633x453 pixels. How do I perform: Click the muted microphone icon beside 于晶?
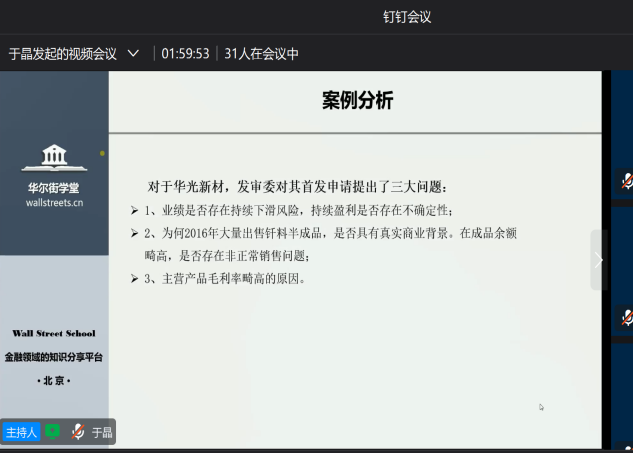tap(78, 432)
